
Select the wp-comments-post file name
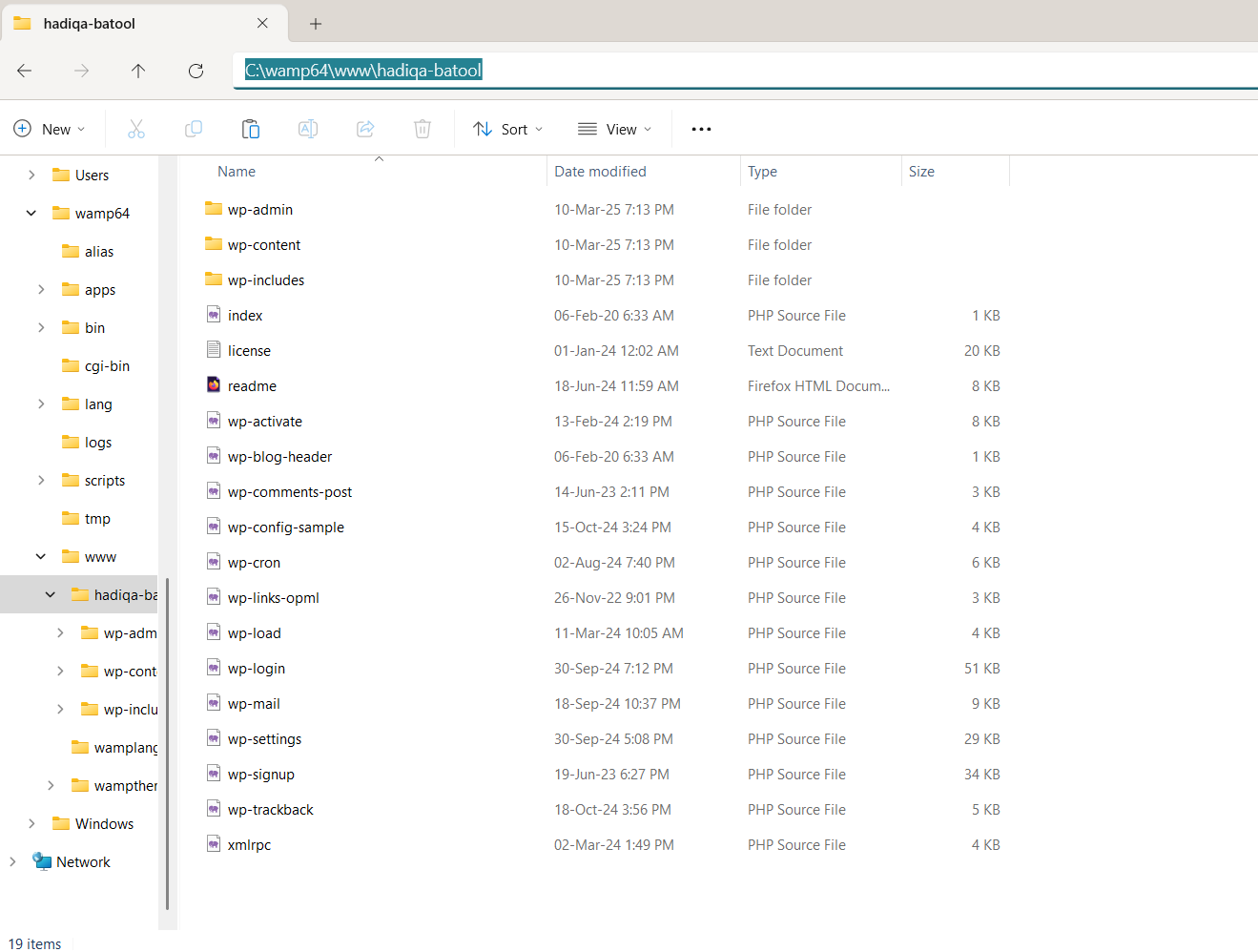click(290, 491)
